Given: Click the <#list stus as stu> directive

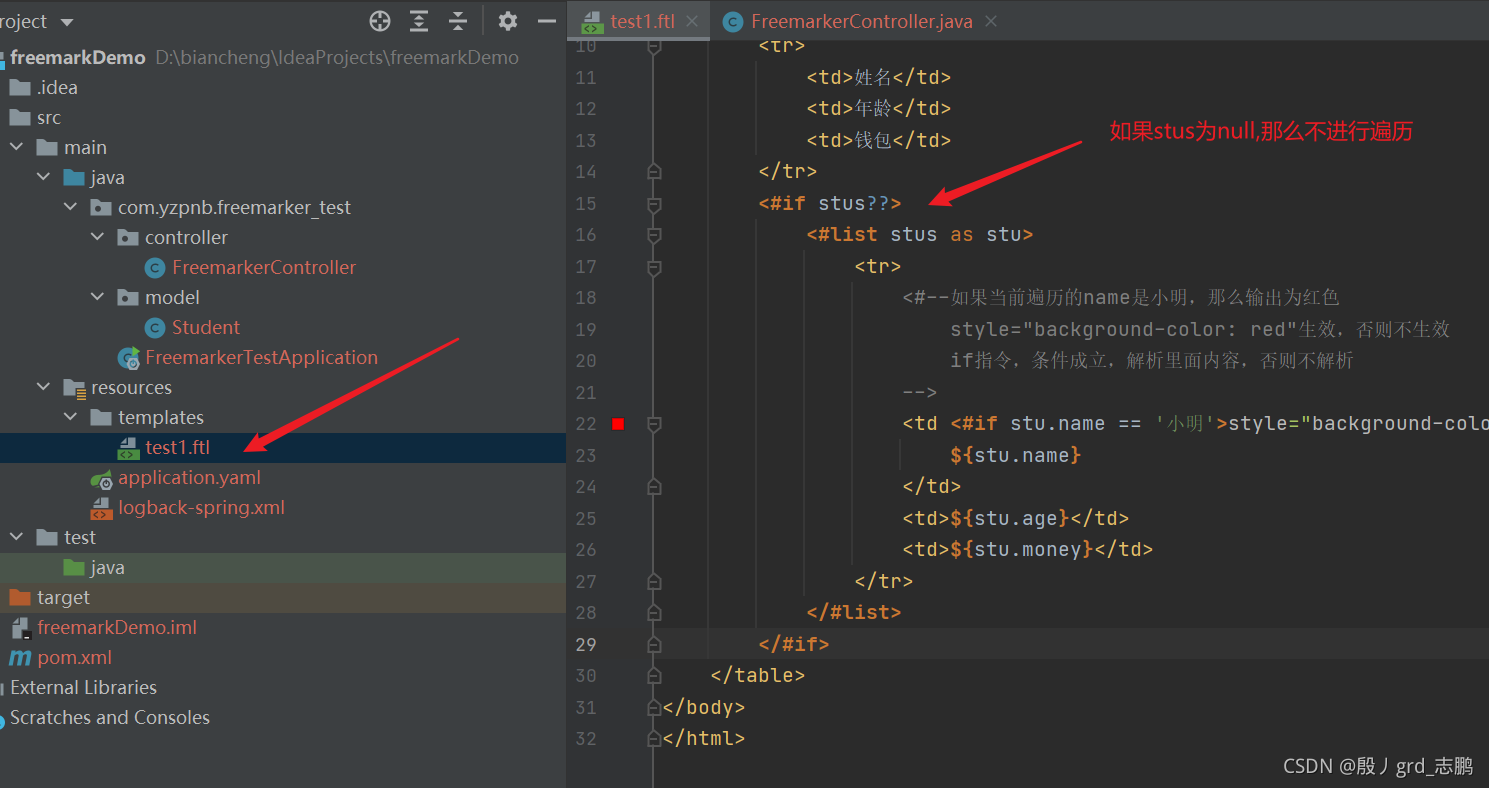Looking at the screenshot, I should [920, 235].
